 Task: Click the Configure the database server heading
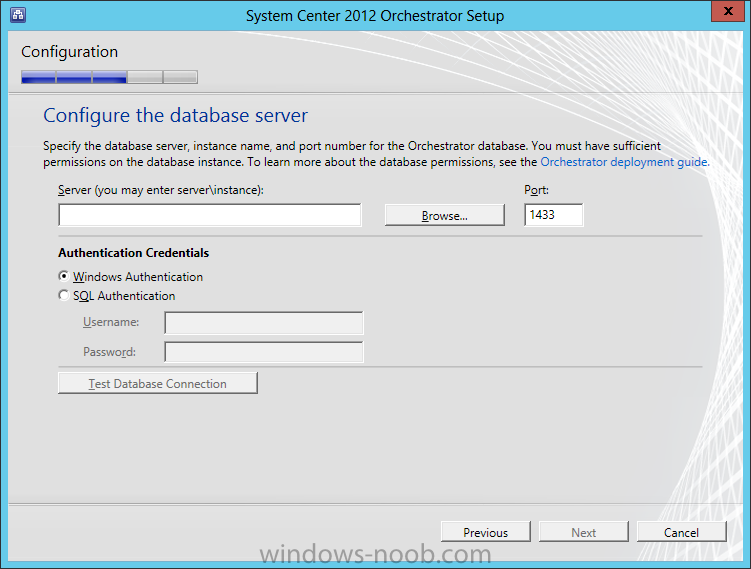point(175,115)
